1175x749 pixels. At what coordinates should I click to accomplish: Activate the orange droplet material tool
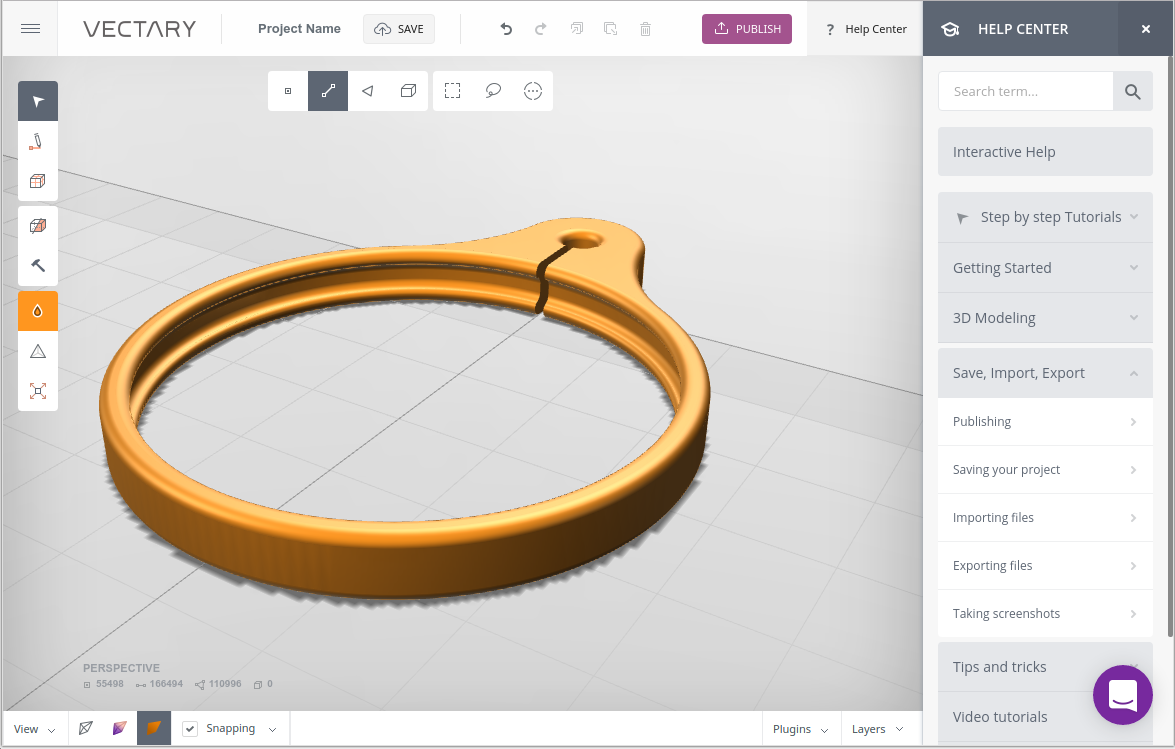[38, 311]
